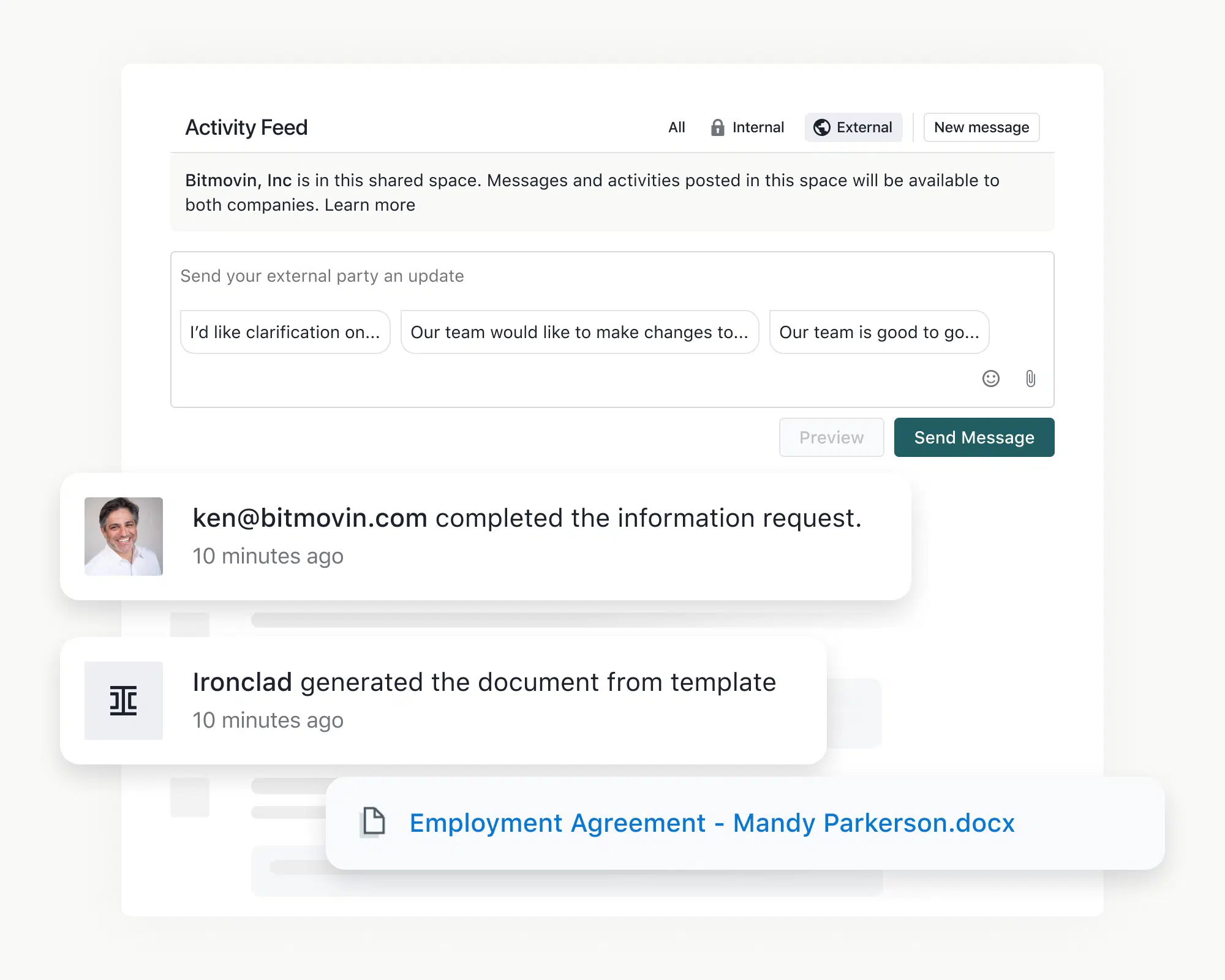The height and width of the screenshot is (980, 1225).
Task: Enable the External messages filter
Action: [853, 127]
